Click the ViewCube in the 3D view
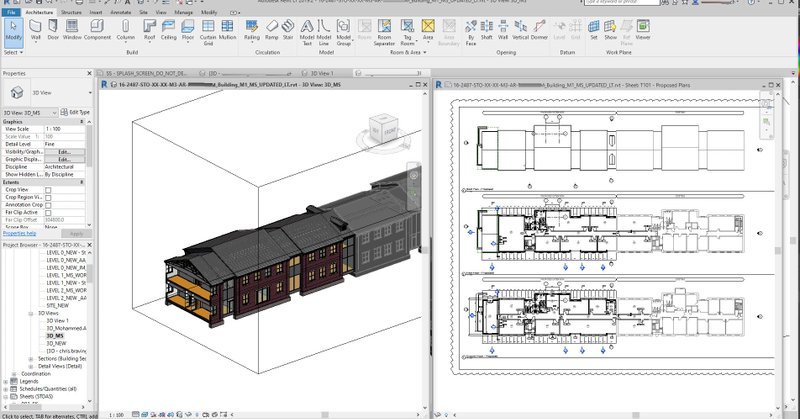 point(383,130)
